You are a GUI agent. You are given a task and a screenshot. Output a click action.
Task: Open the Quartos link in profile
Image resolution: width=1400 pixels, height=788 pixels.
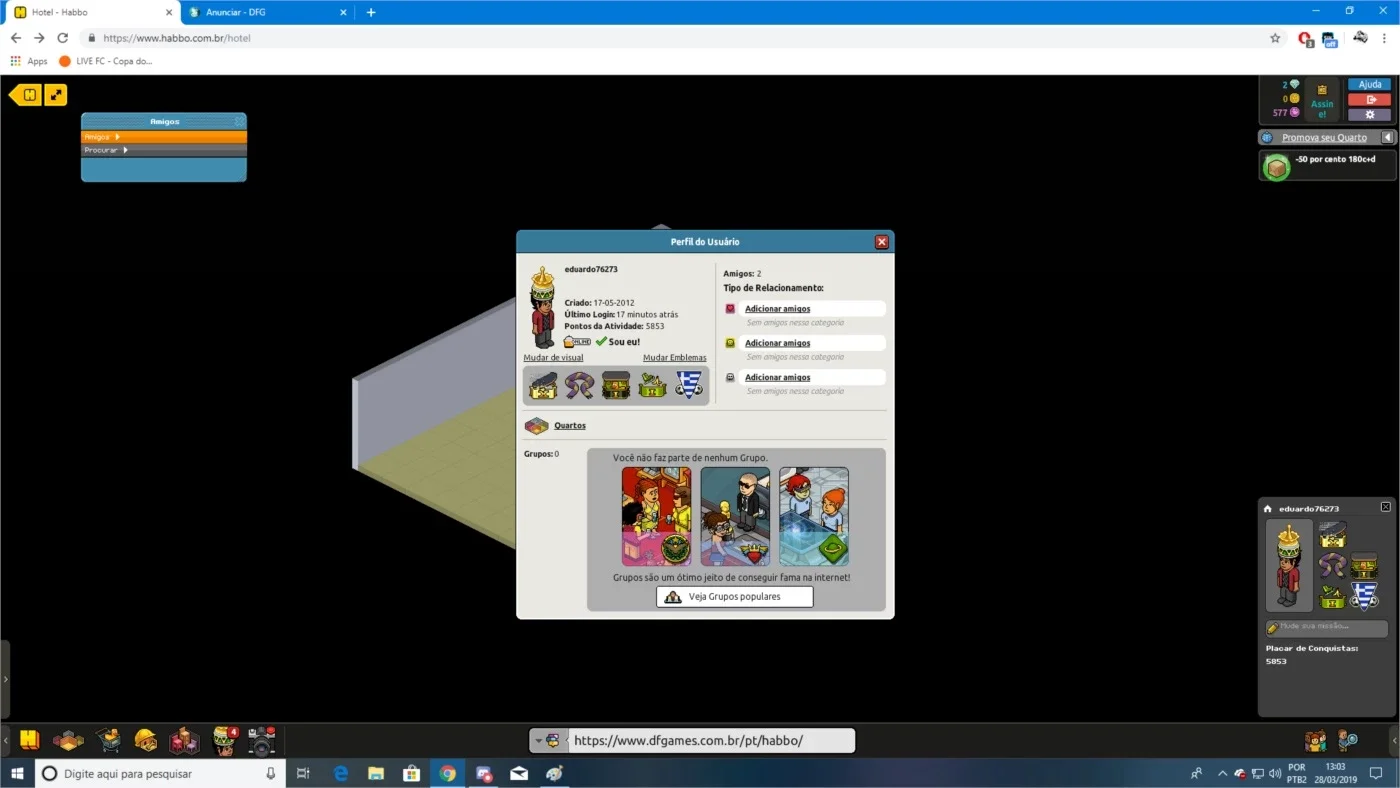570,426
